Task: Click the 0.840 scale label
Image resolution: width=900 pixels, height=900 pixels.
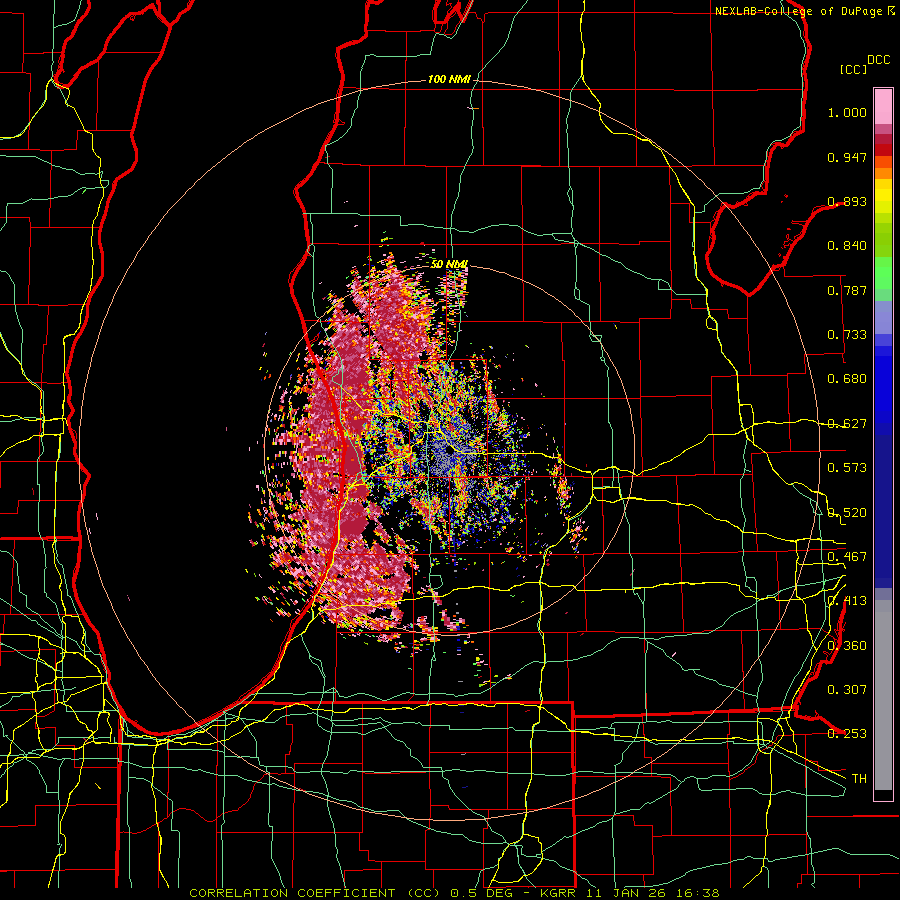Action: pyautogui.click(x=847, y=246)
